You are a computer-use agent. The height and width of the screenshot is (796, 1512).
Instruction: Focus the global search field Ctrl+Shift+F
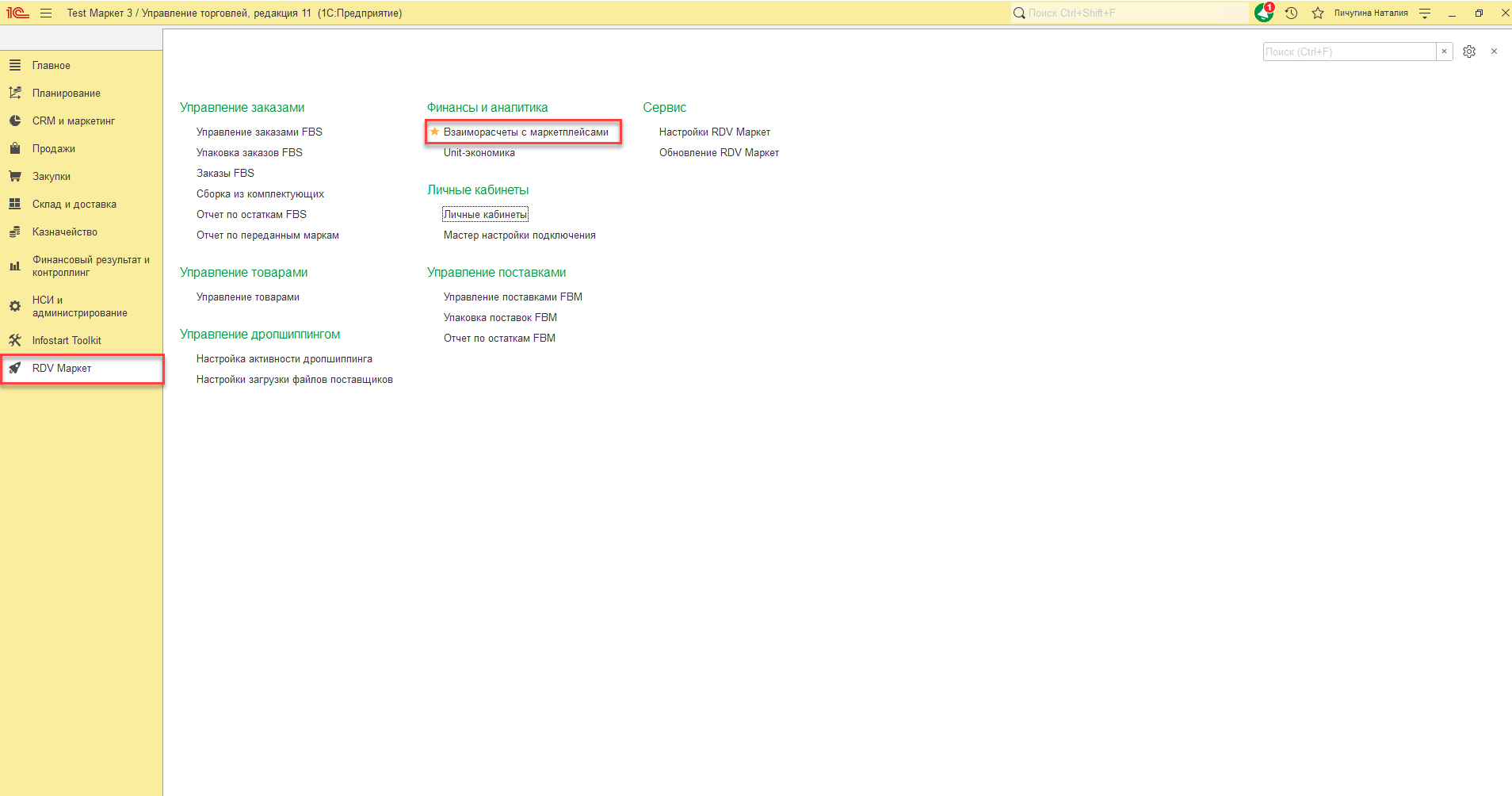pos(1129,13)
